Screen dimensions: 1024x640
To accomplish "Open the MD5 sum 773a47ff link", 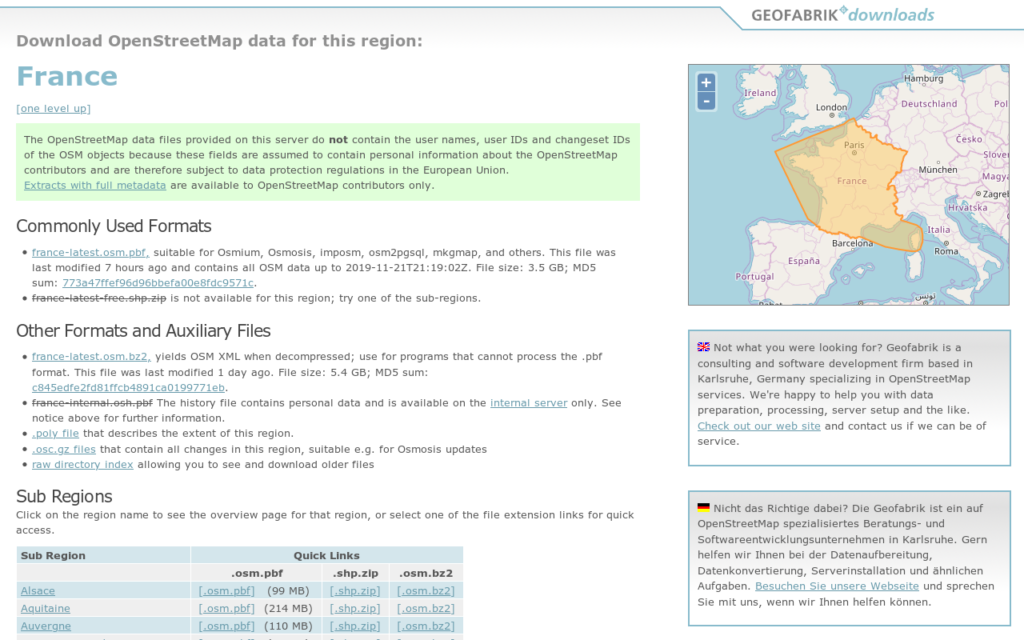I will [158, 283].
